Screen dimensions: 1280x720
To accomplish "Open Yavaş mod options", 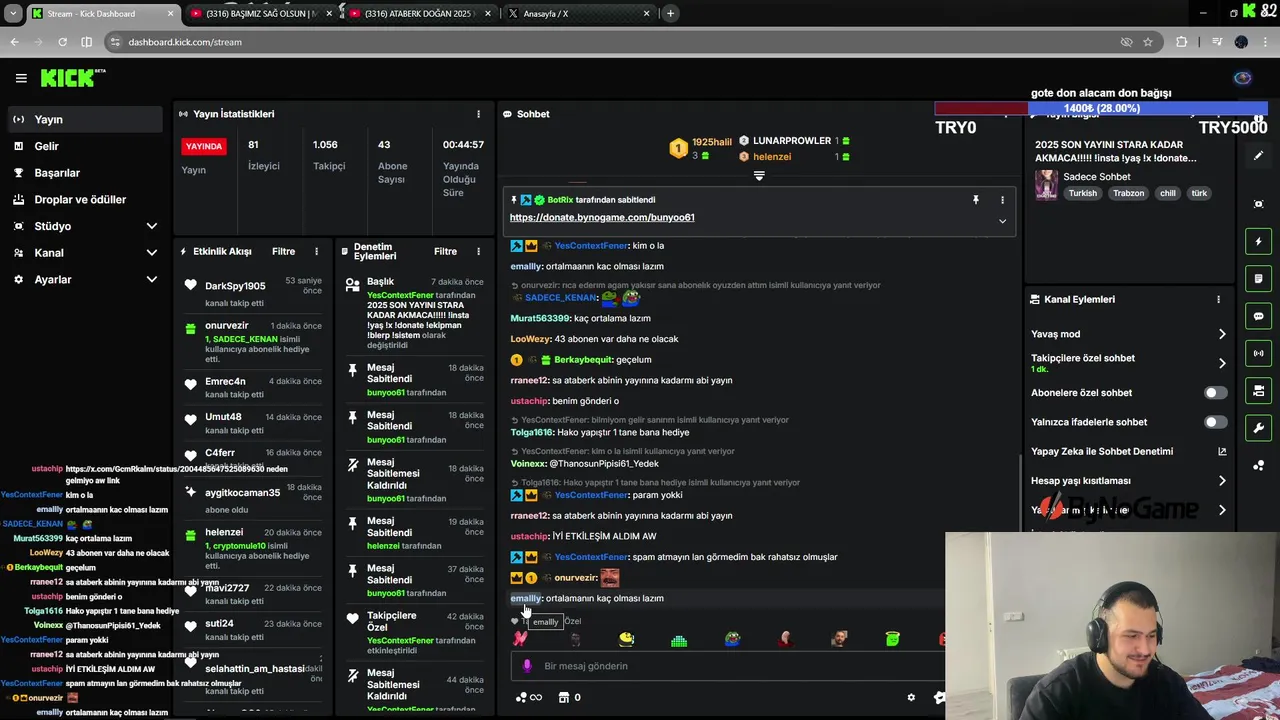I will point(1128,334).
